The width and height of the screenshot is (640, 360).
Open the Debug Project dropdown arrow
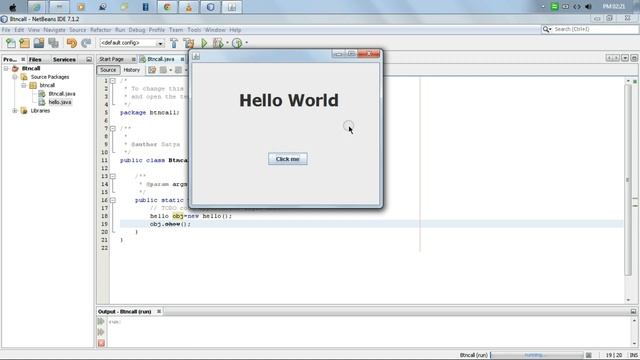pyautogui.click(x=227, y=43)
